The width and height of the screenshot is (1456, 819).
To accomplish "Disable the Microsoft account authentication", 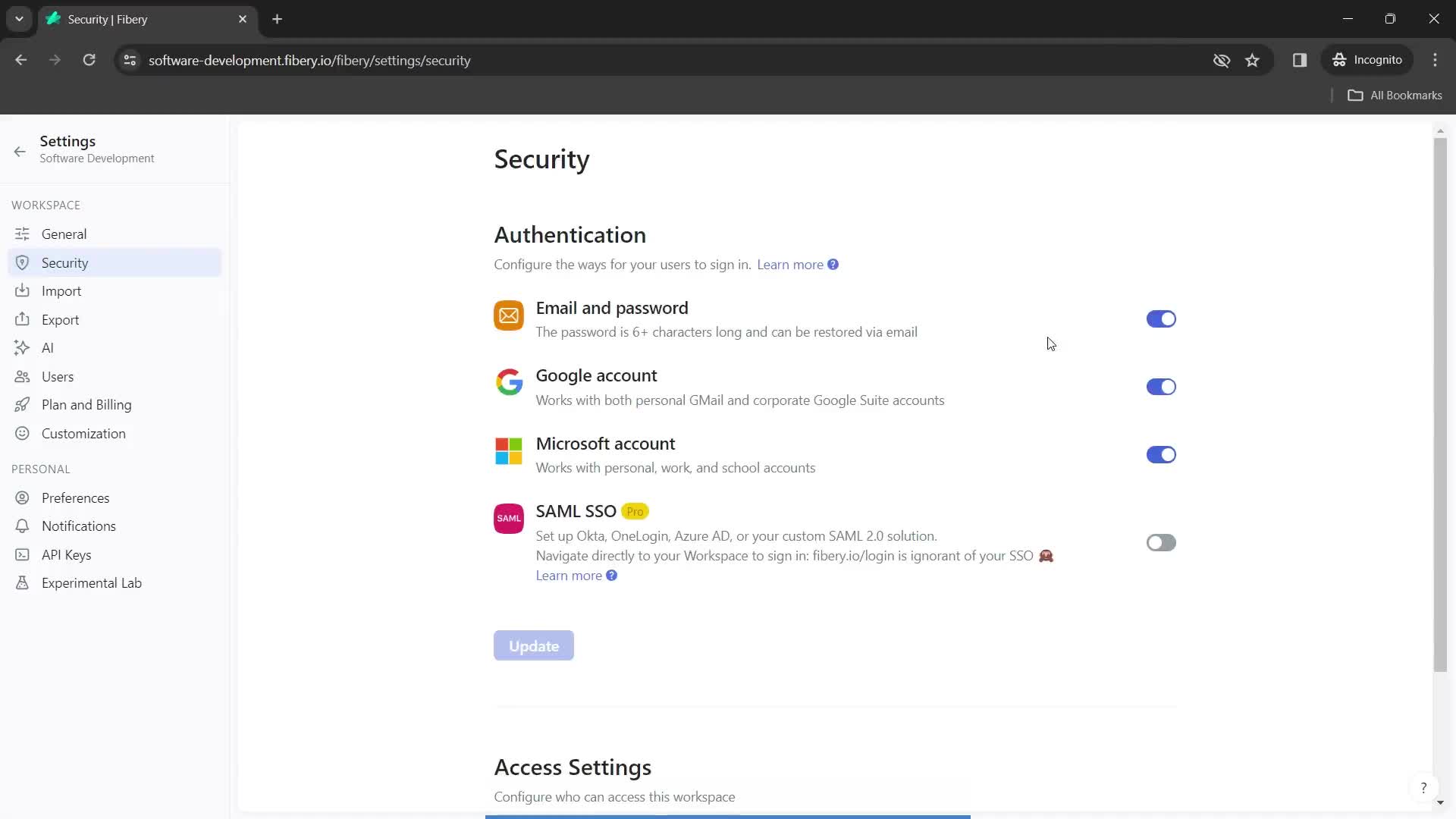I will (x=1161, y=455).
